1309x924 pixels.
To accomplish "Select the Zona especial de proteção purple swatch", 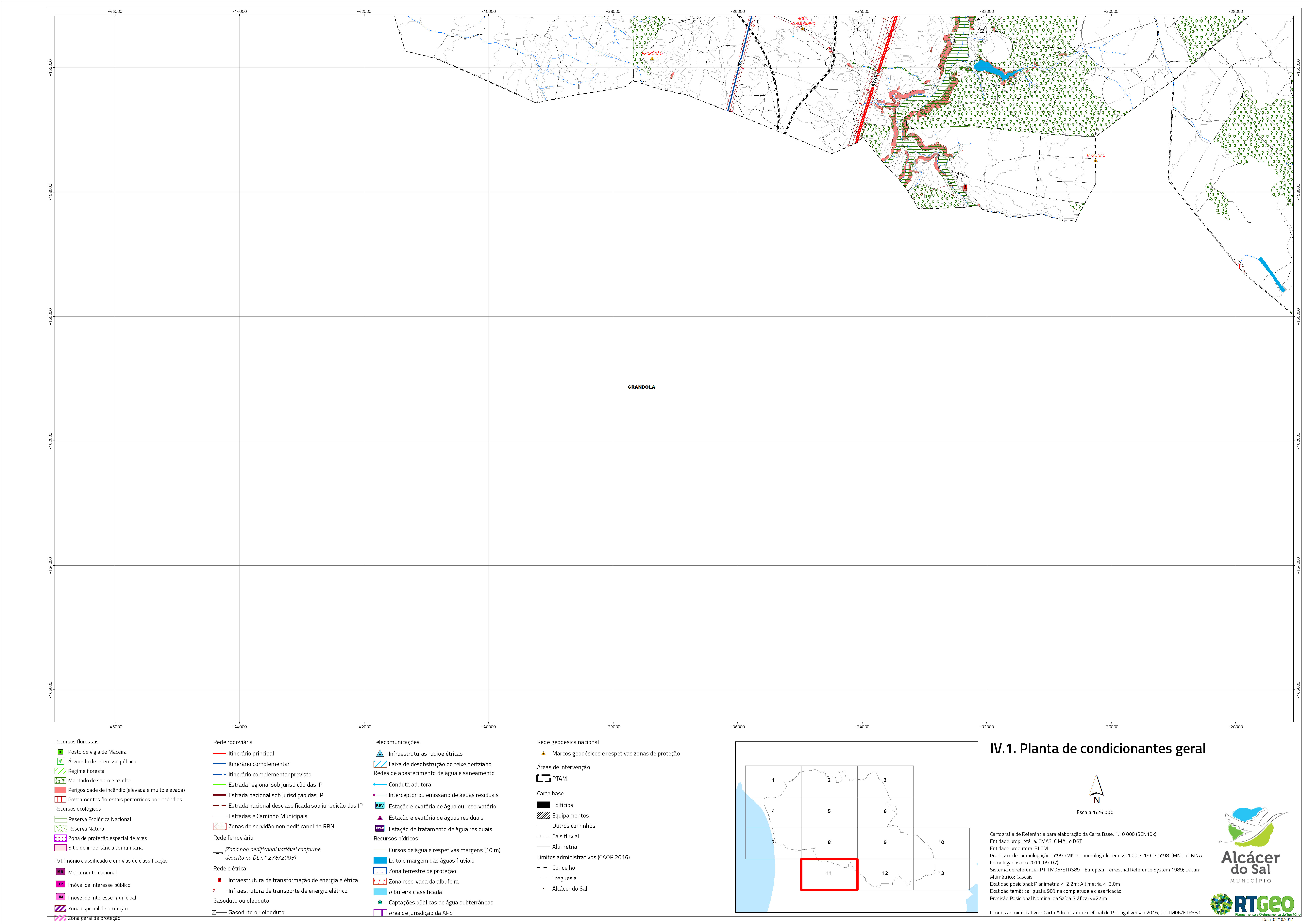I will [x=60, y=909].
